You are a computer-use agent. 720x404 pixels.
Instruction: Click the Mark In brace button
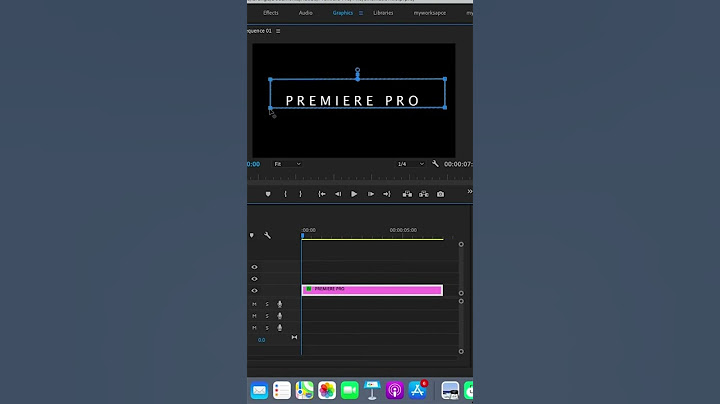[285, 194]
